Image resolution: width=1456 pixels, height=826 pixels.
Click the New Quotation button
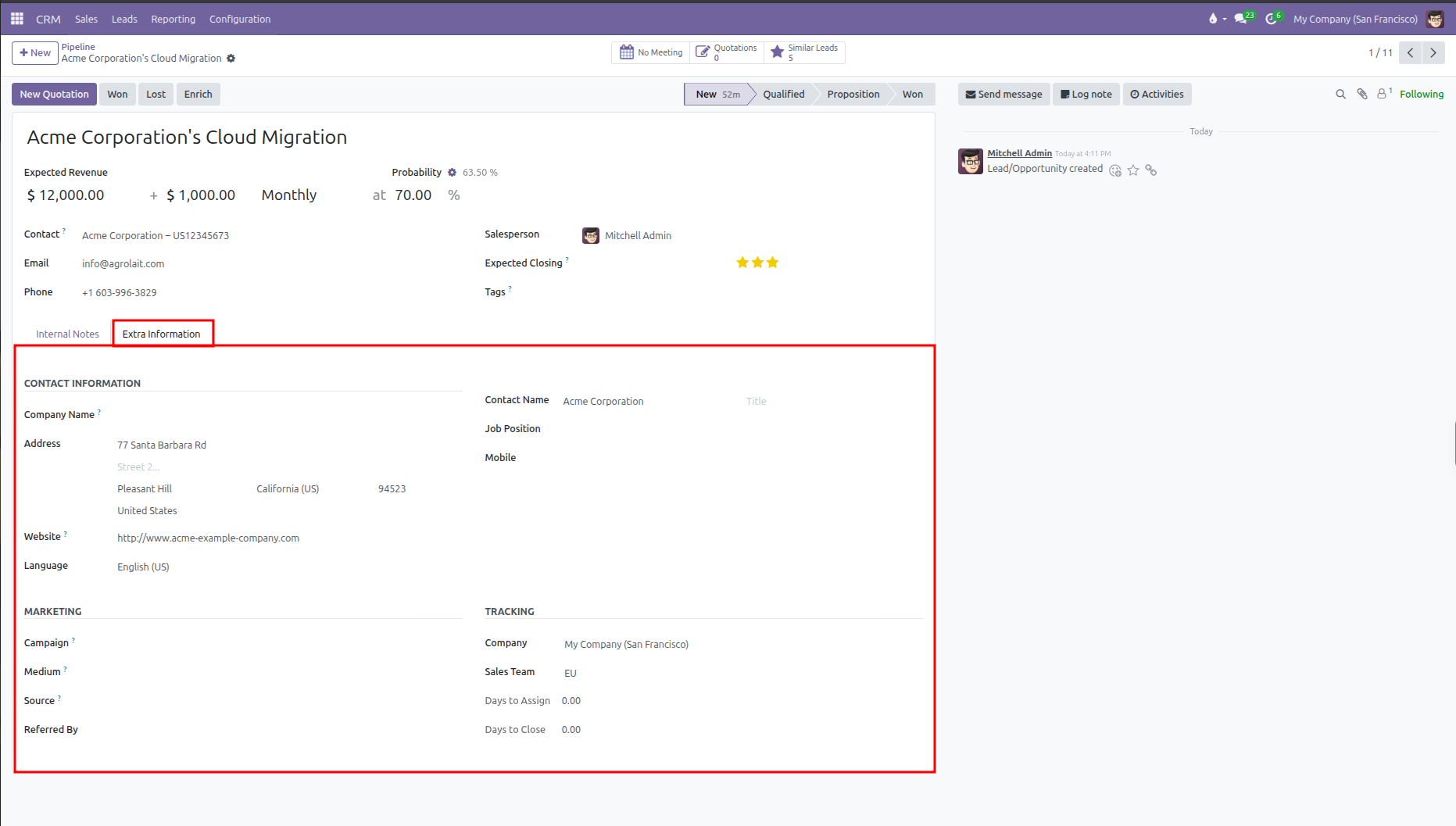[54, 95]
